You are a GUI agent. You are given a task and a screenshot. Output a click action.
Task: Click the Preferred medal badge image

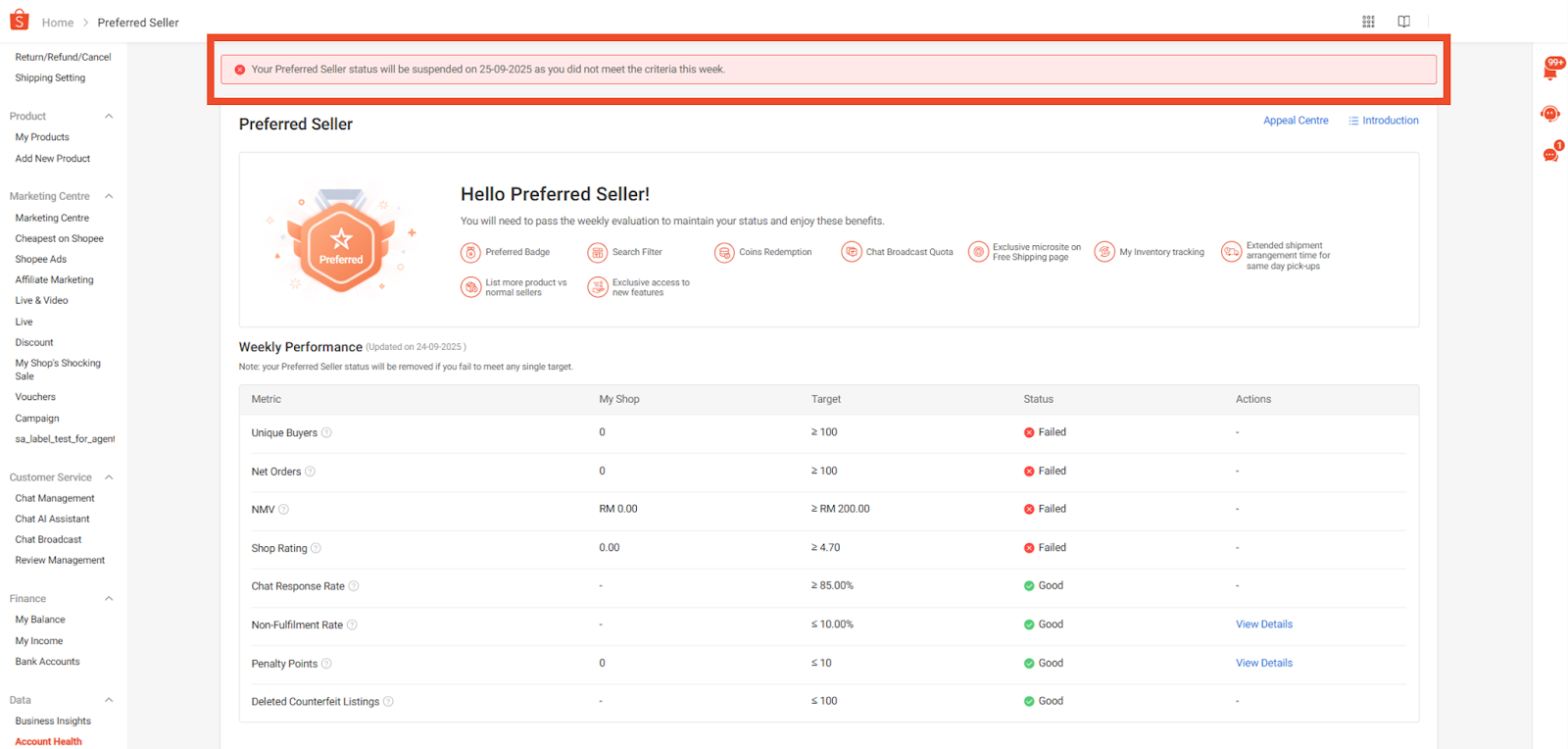tap(341, 241)
